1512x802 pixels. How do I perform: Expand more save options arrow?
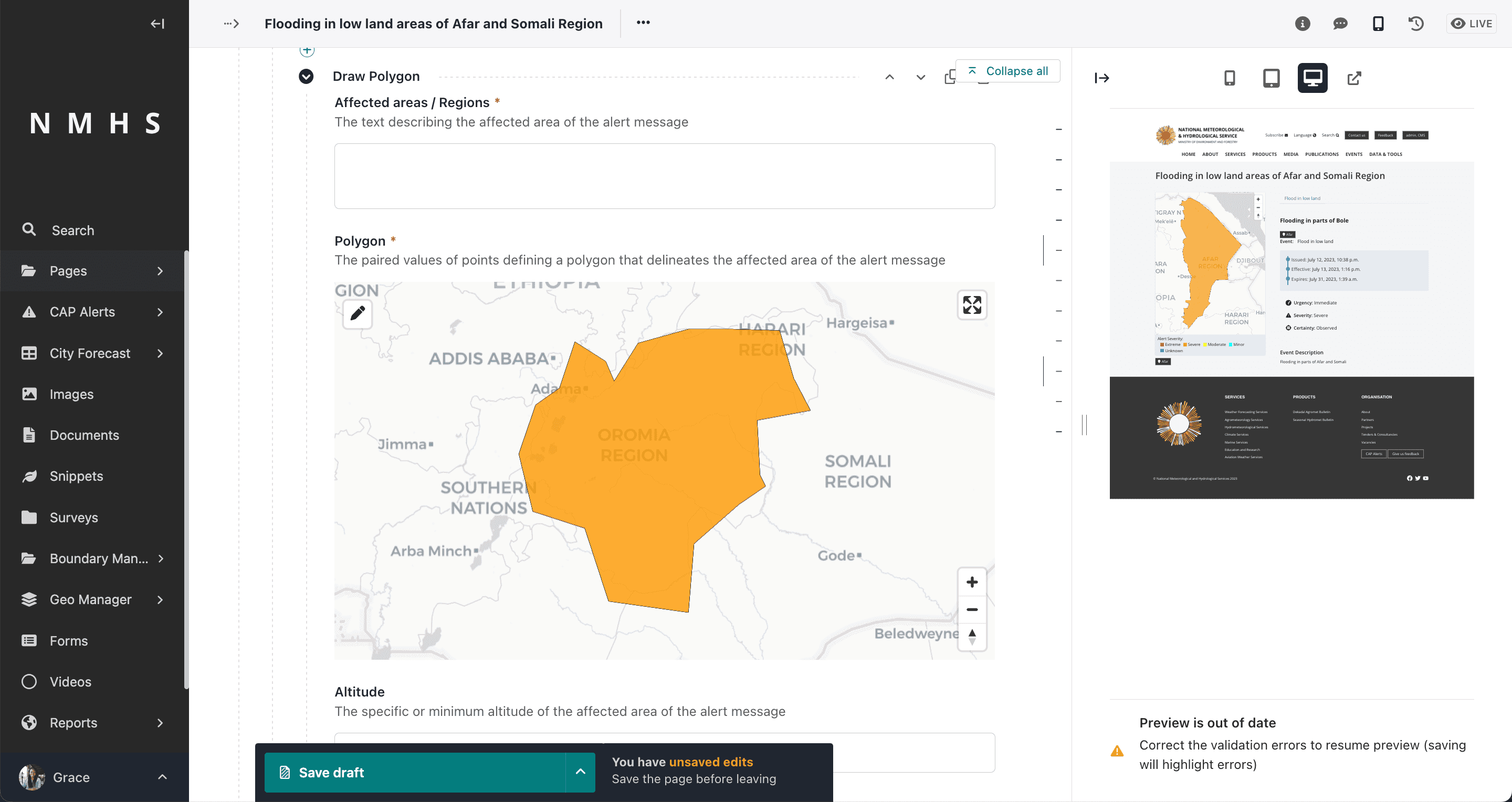581,772
